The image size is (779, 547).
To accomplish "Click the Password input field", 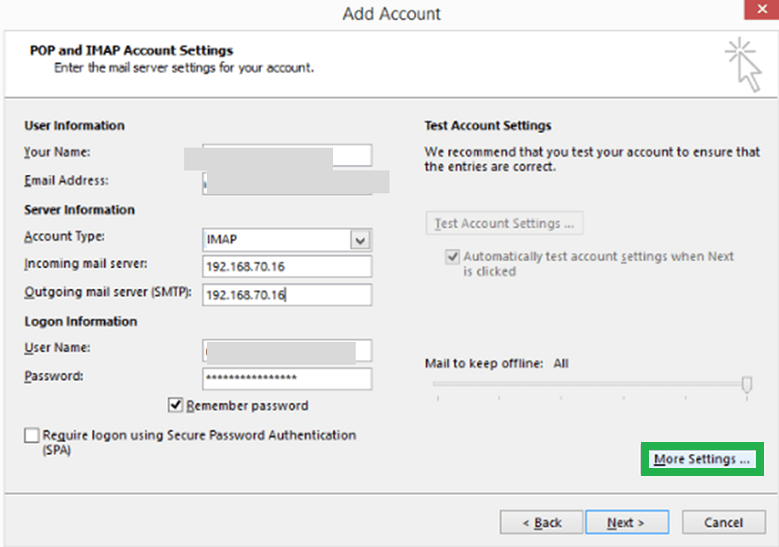I will point(287,379).
